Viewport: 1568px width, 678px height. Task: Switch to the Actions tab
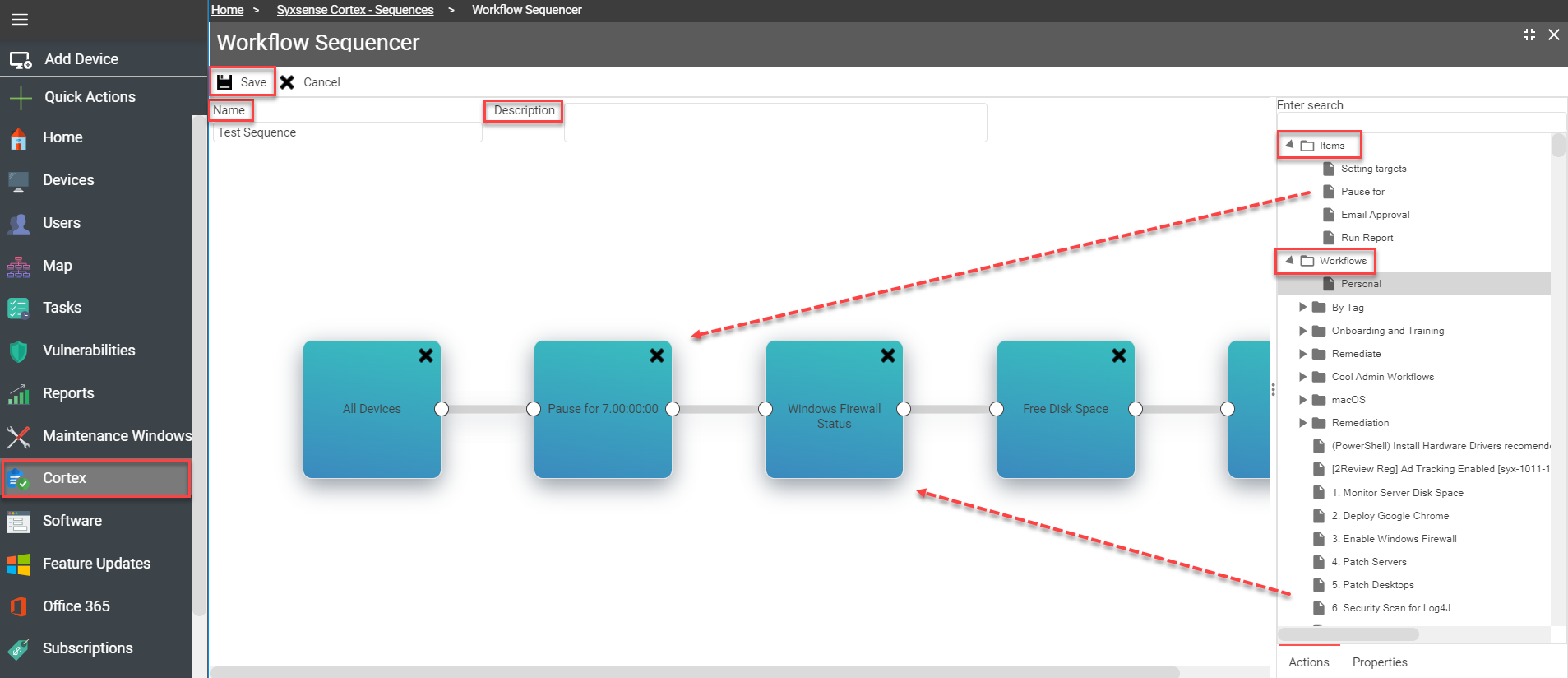[x=1308, y=662]
